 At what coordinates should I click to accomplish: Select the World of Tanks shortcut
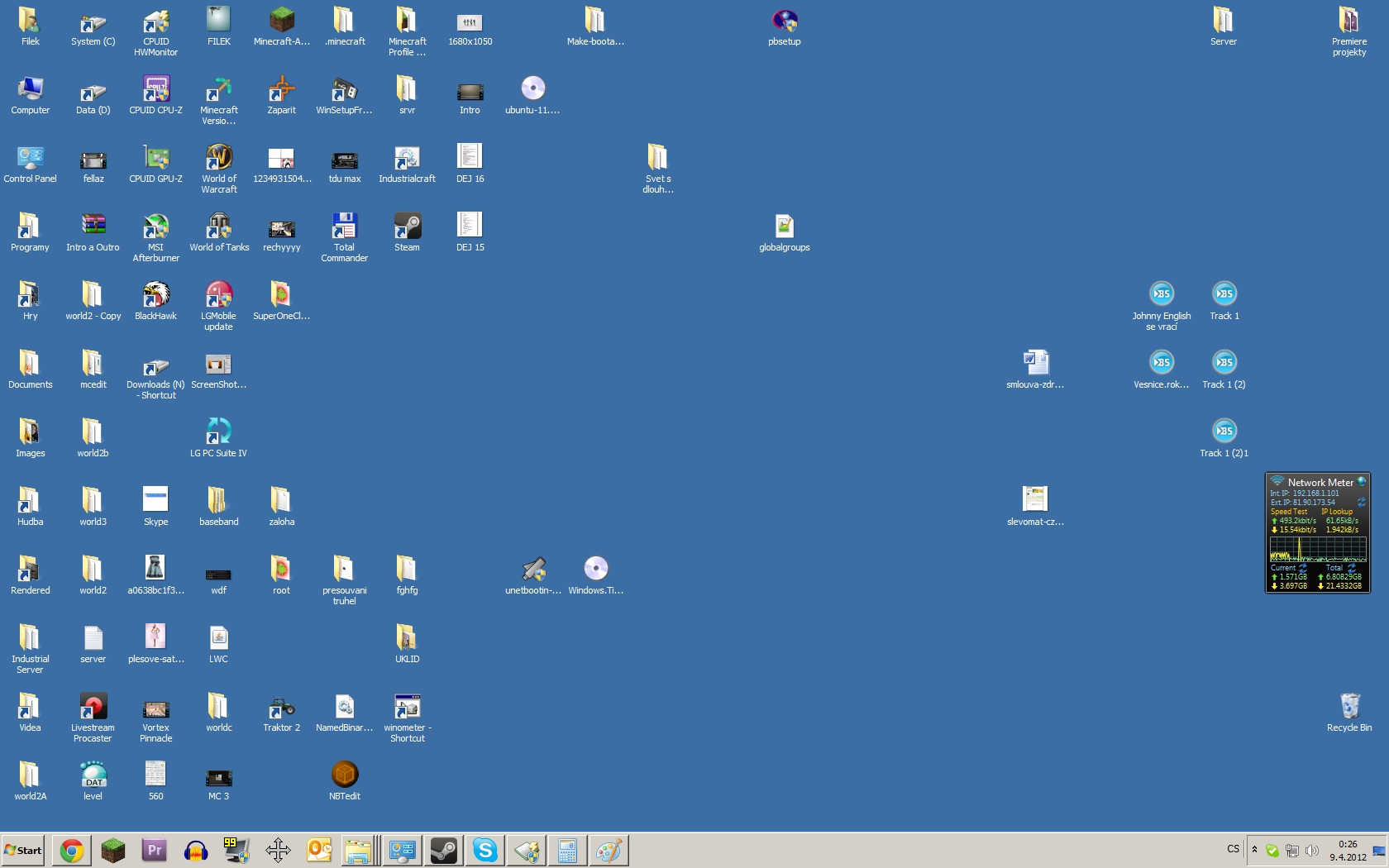click(x=219, y=227)
